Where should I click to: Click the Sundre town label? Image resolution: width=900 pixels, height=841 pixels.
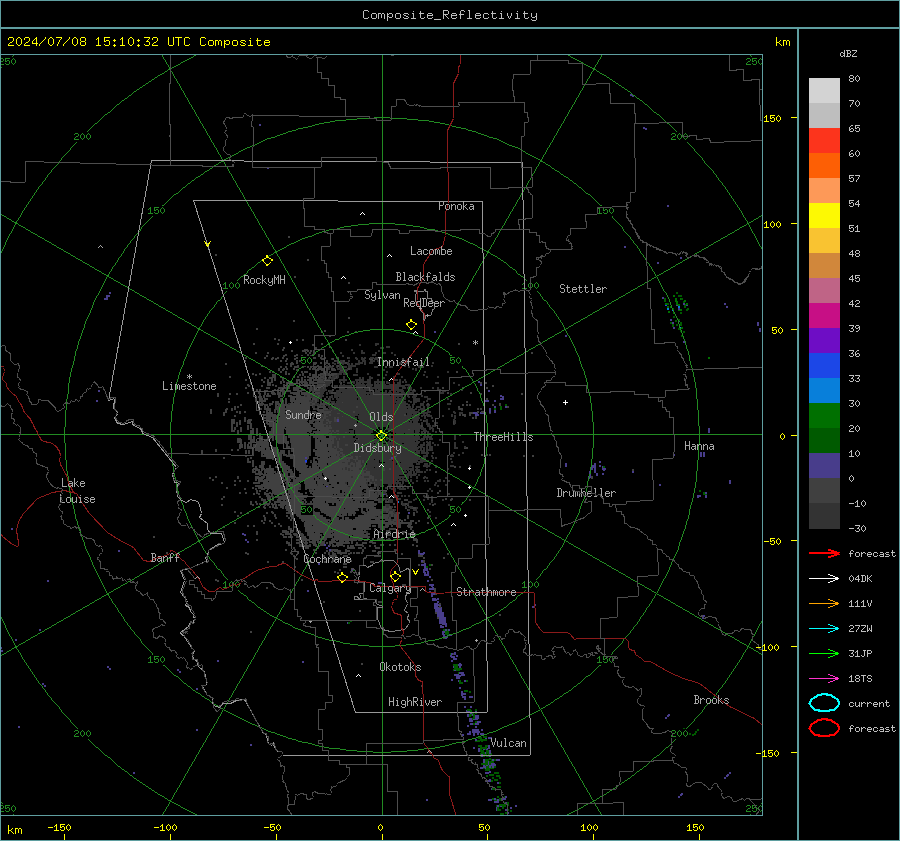coord(303,414)
